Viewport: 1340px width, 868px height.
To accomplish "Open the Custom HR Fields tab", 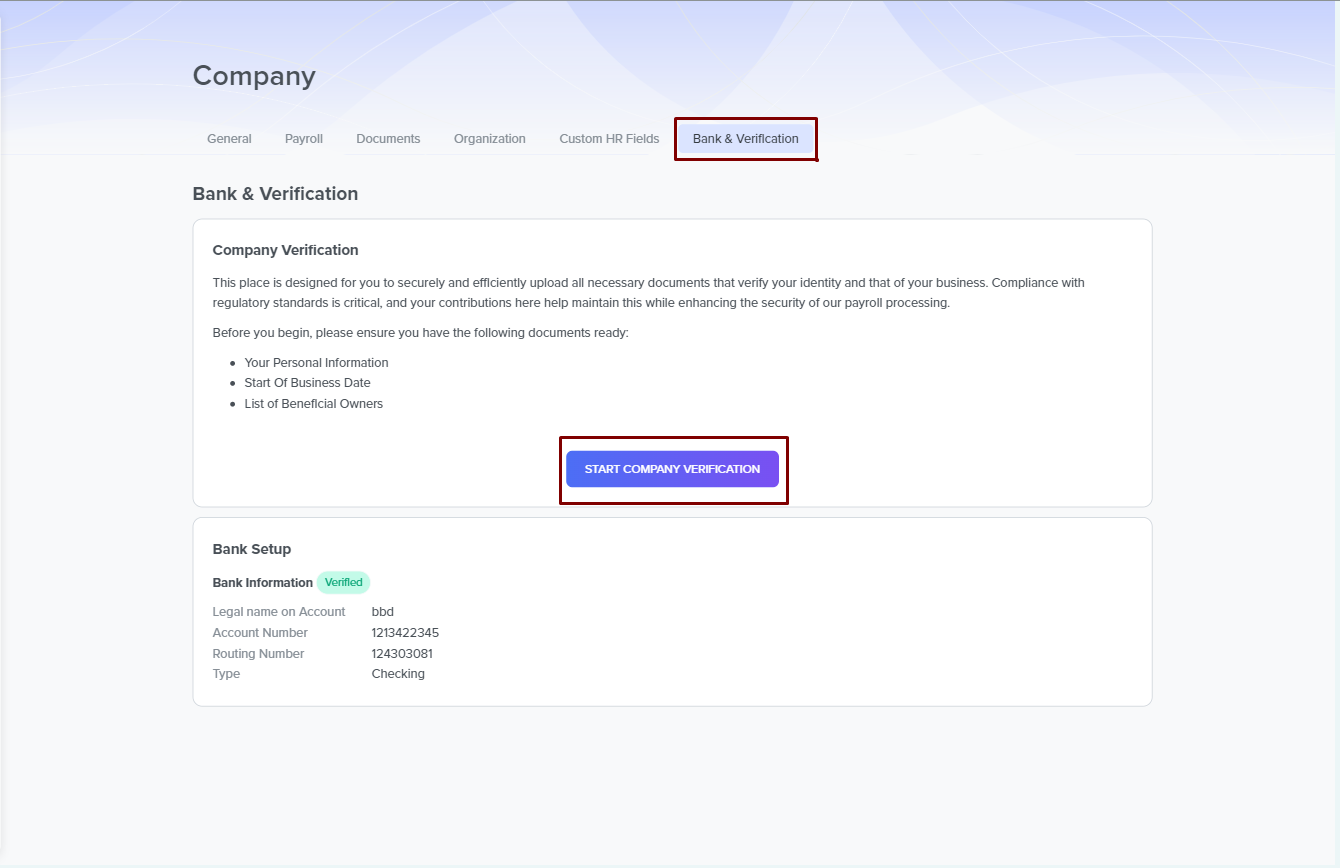I will coord(609,139).
